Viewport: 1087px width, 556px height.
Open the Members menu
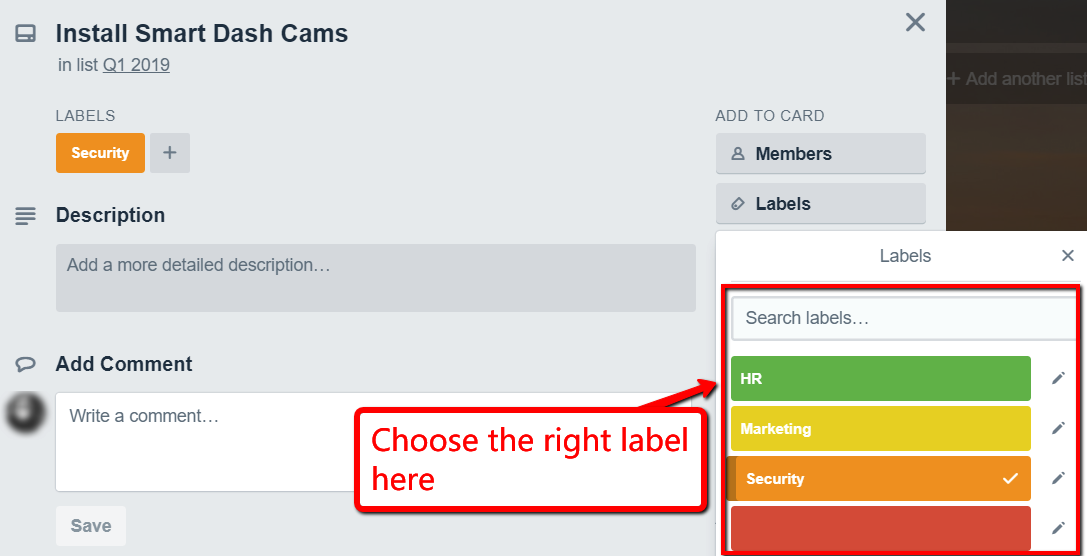click(x=820, y=154)
